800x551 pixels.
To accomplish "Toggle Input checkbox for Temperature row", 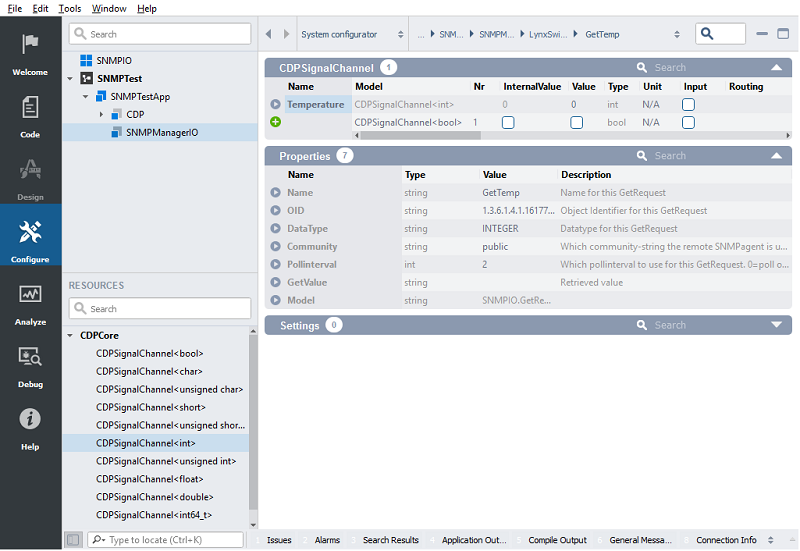I will 688,104.
